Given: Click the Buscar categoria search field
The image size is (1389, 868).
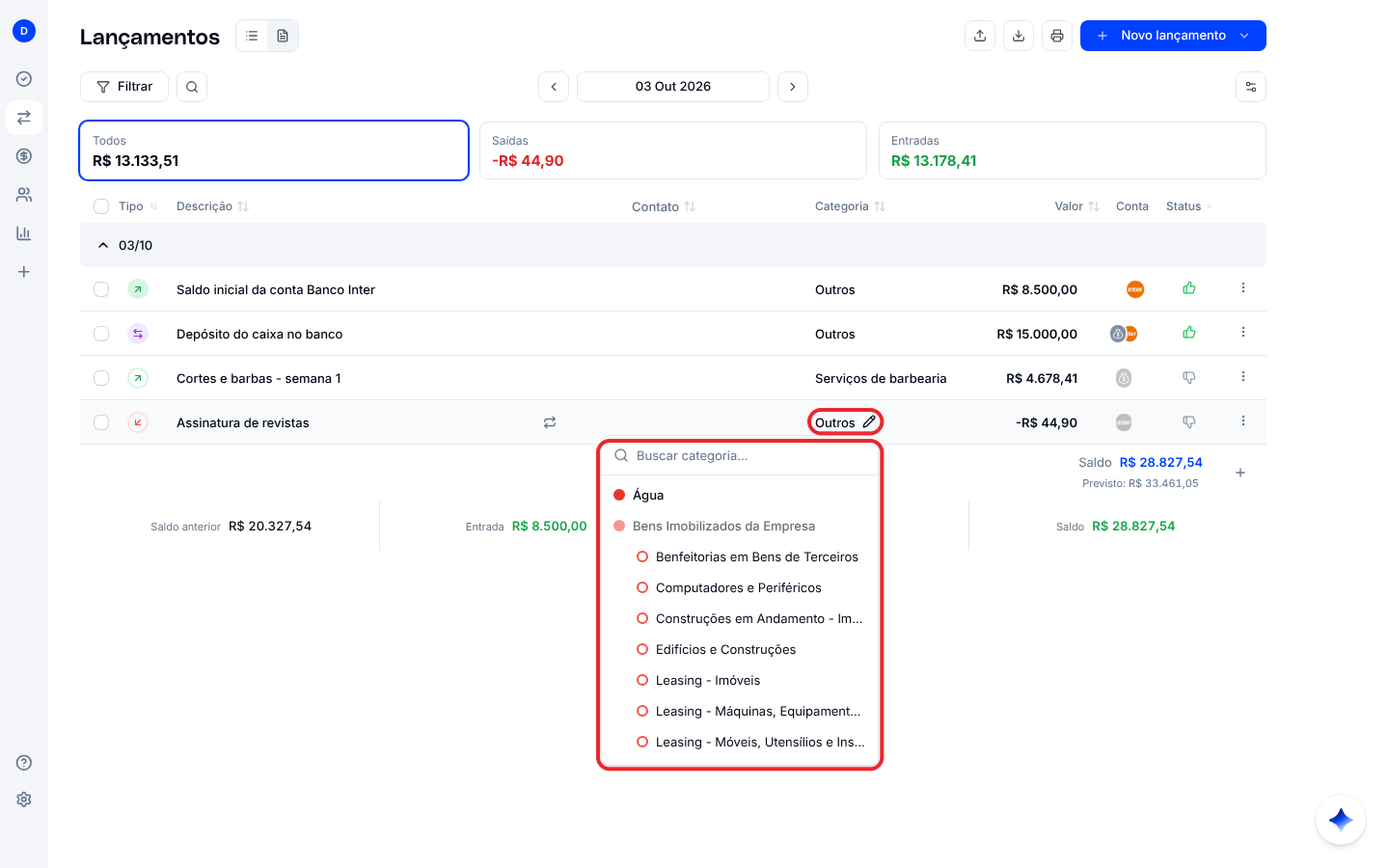Looking at the screenshot, I should pyautogui.click(x=741, y=456).
